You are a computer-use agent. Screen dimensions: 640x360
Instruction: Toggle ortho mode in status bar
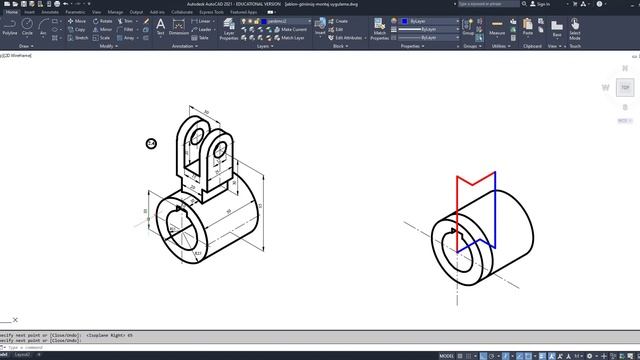[483, 356]
